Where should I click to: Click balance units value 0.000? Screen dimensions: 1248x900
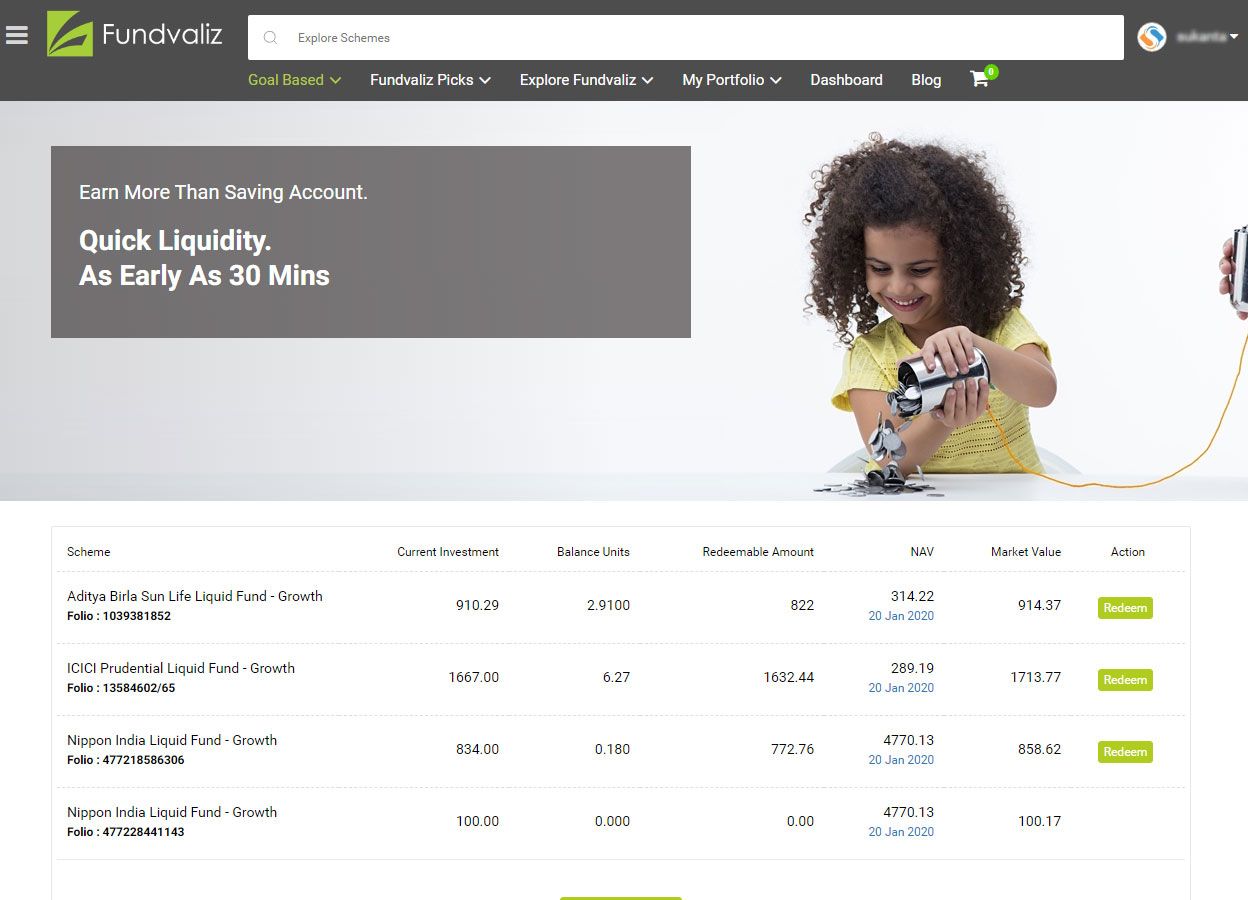(612, 821)
